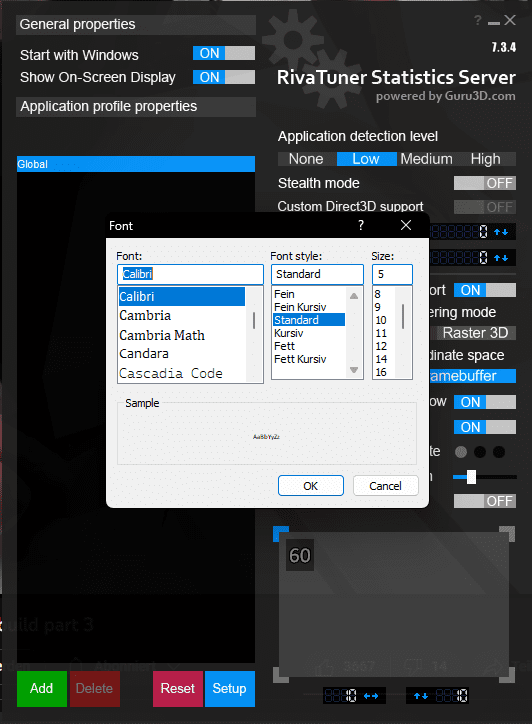Click font style list scroll up arrow

354,296
